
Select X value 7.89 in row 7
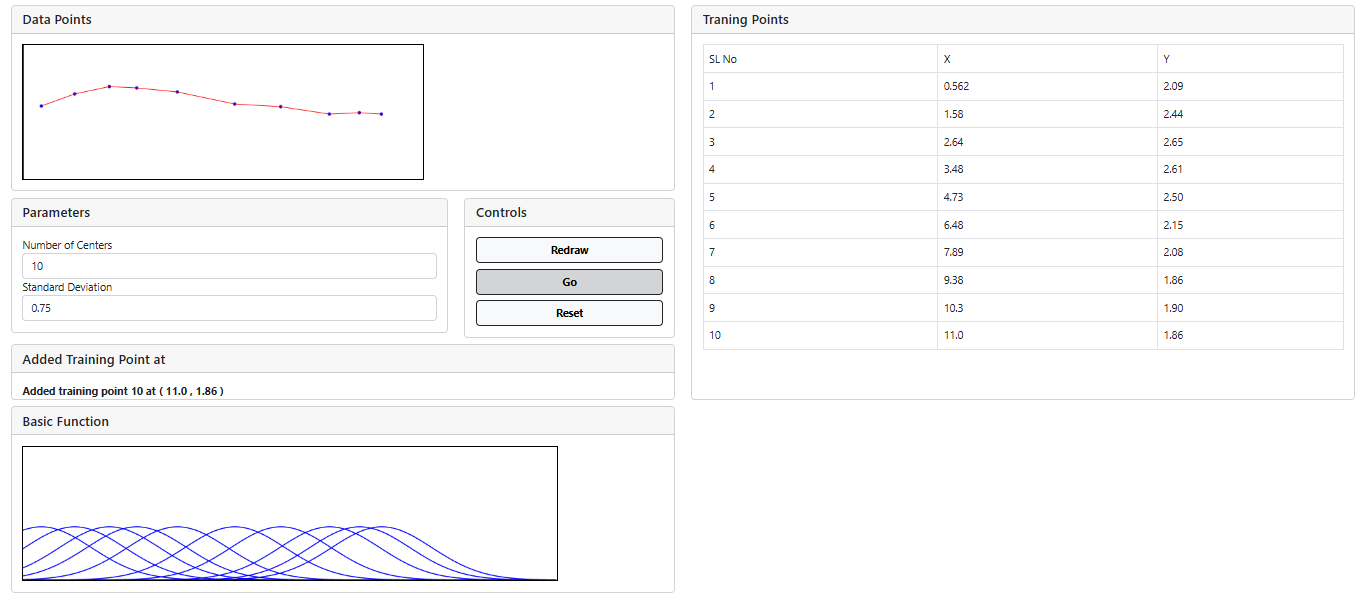point(953,252)
